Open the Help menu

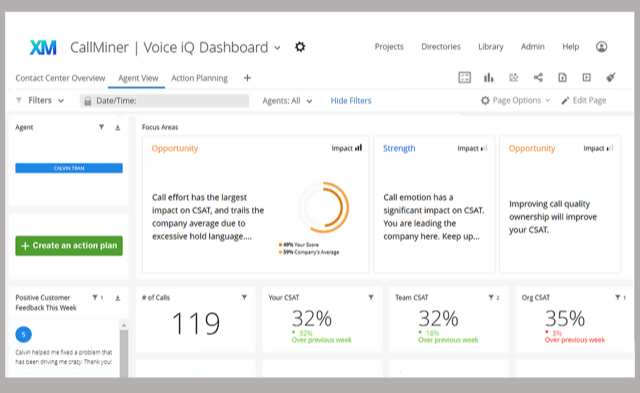pyautogui.click(x=571, y=47)
